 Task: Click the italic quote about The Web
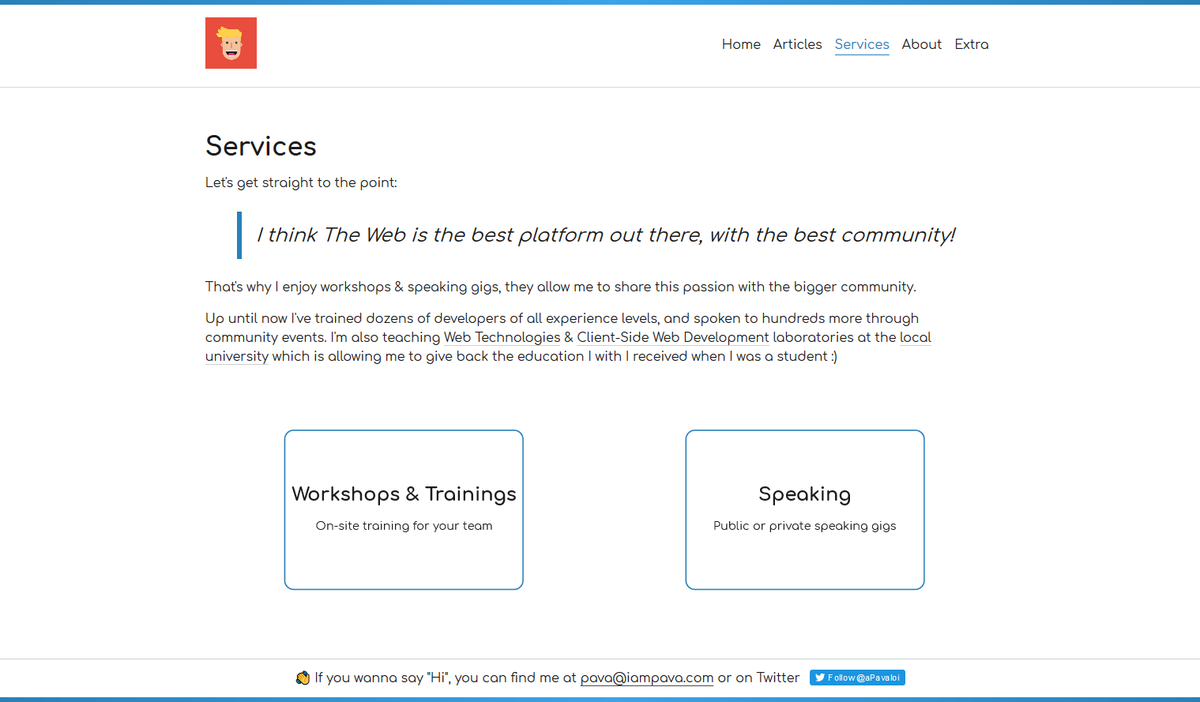click(606, 235)
